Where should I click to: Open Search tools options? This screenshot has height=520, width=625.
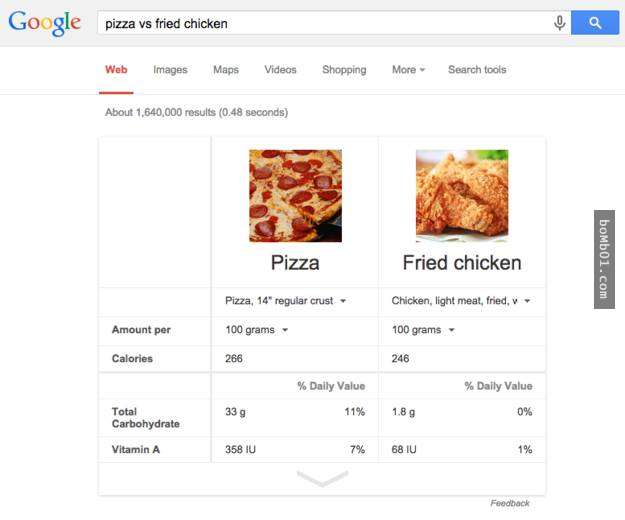(x=477, y=70)
